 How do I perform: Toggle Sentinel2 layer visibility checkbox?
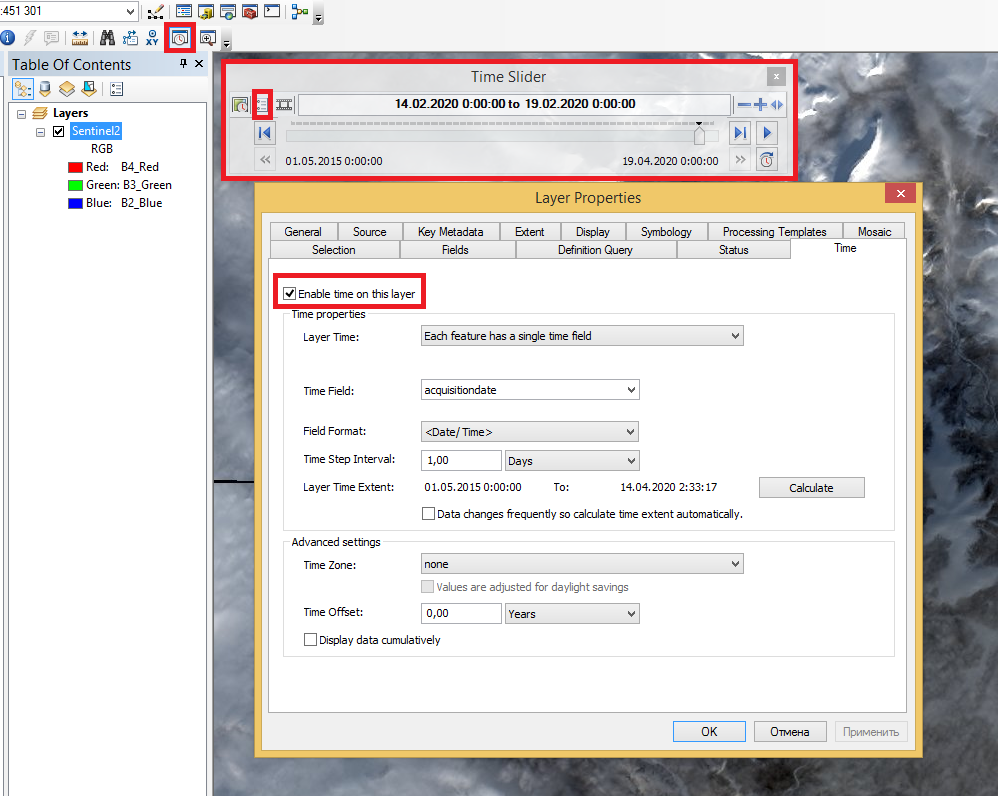click(59, 132)
